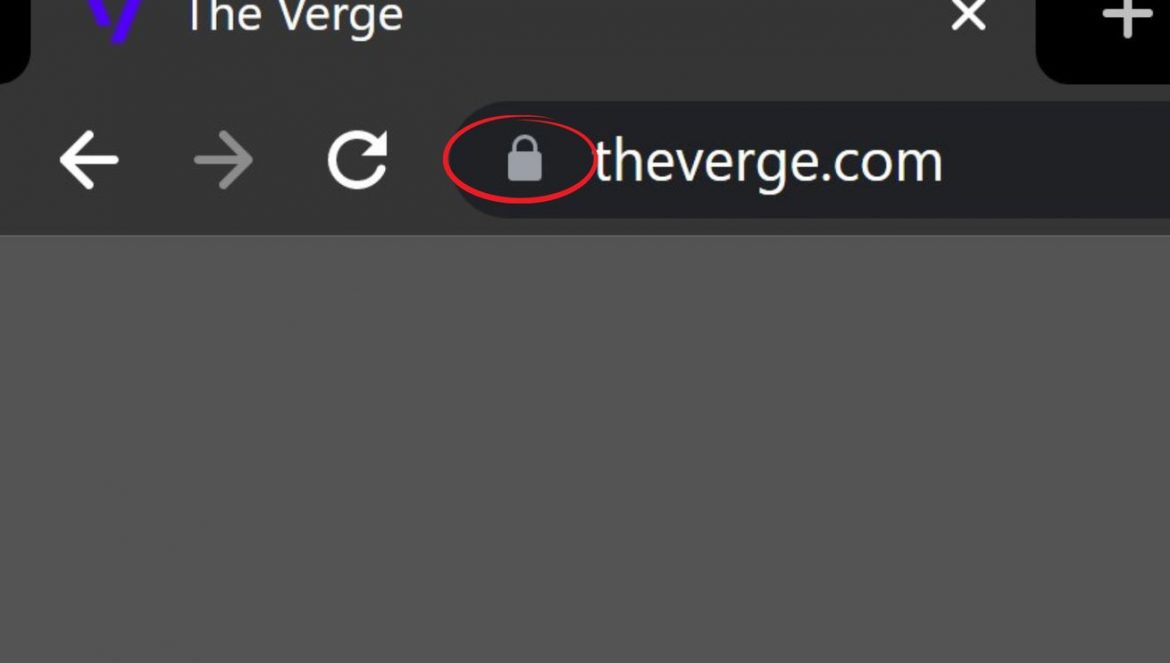
Task: Go back using the left arrow button
Action: 89,160
